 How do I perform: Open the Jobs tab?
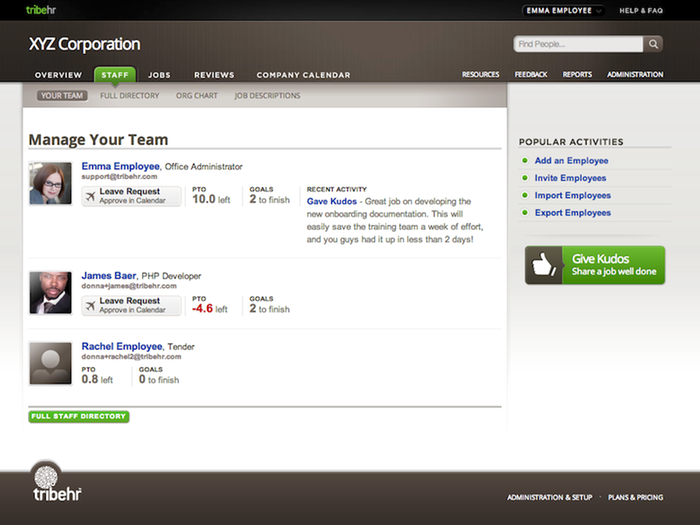[x=159, y=75]
